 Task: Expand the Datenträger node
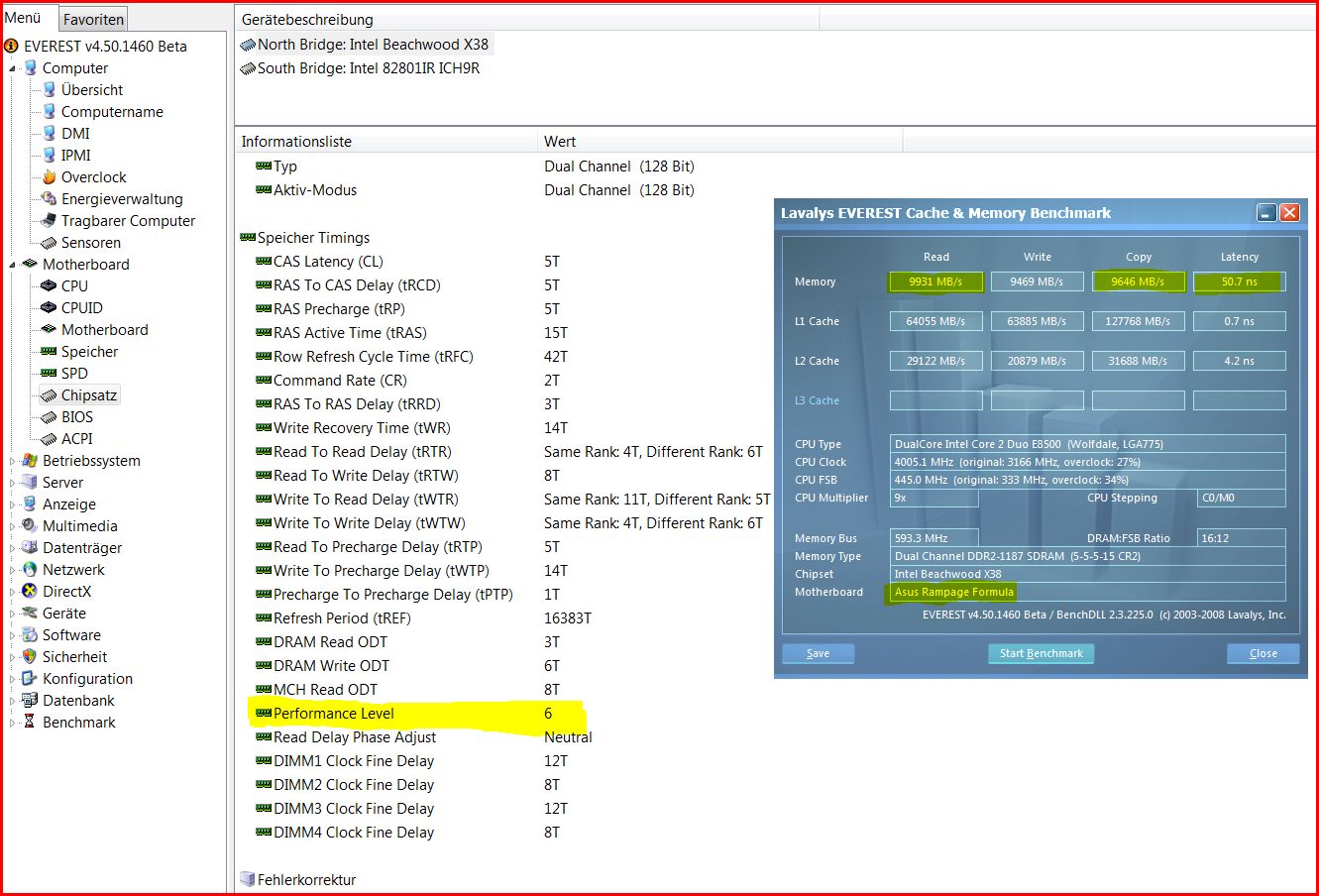tap(13, 548)
